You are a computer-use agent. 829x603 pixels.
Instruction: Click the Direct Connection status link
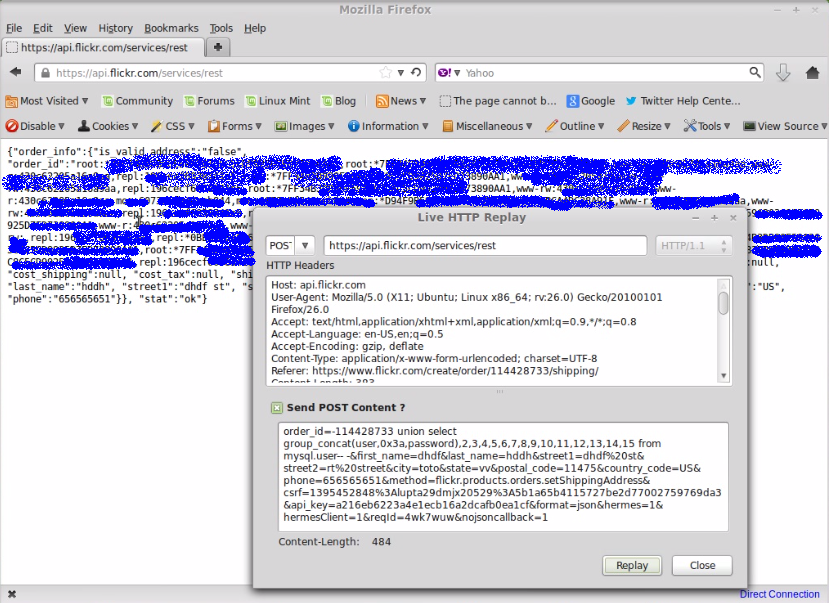[779, 594]
